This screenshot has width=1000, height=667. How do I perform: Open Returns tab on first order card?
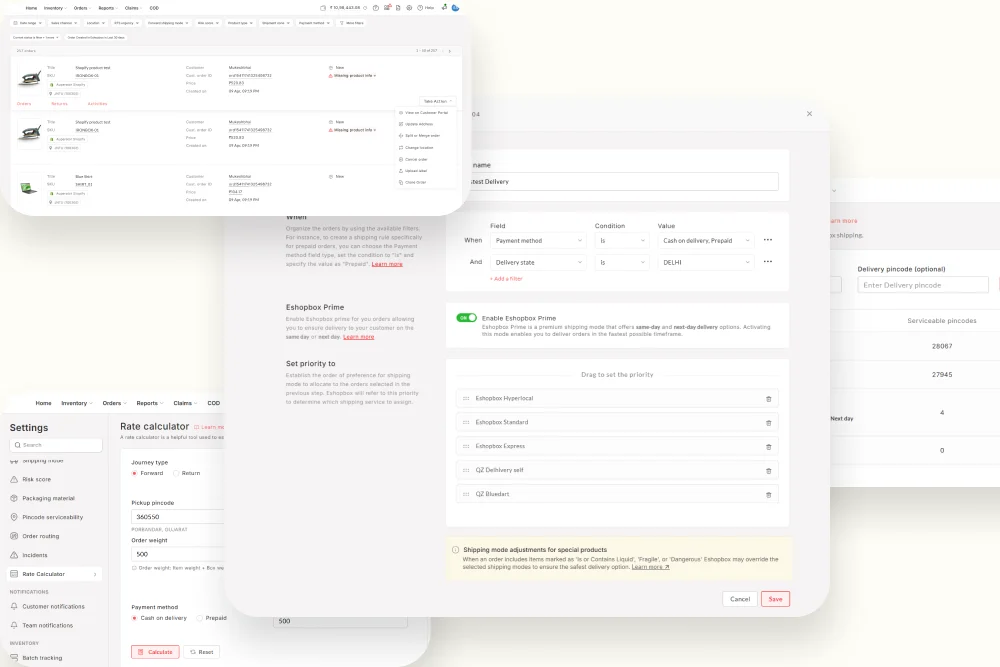pos(59,103)
